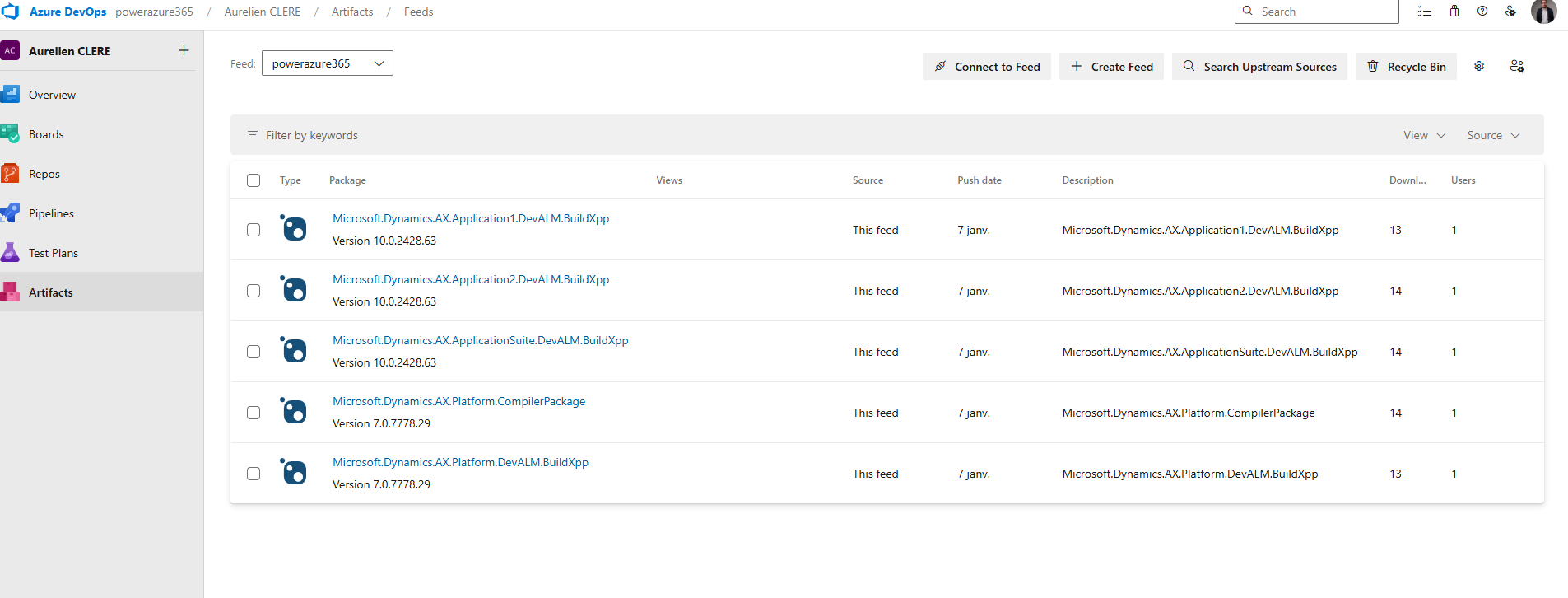Image resolution: width=1568 pixels, height=598 pixels.
Task: Check the ApplicationSuite.DevALM.BuildXpp row checkbox
Action: tap(254, 352)
